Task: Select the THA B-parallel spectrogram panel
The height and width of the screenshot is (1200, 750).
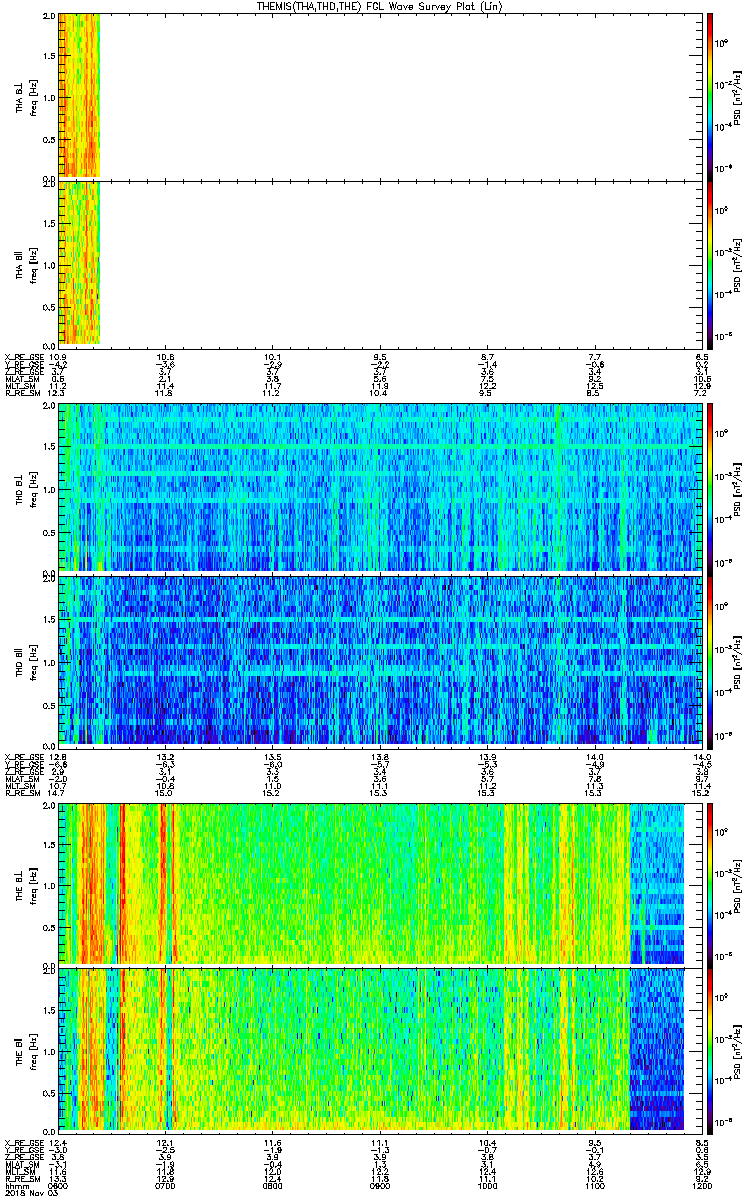Action: coord(378,264)
